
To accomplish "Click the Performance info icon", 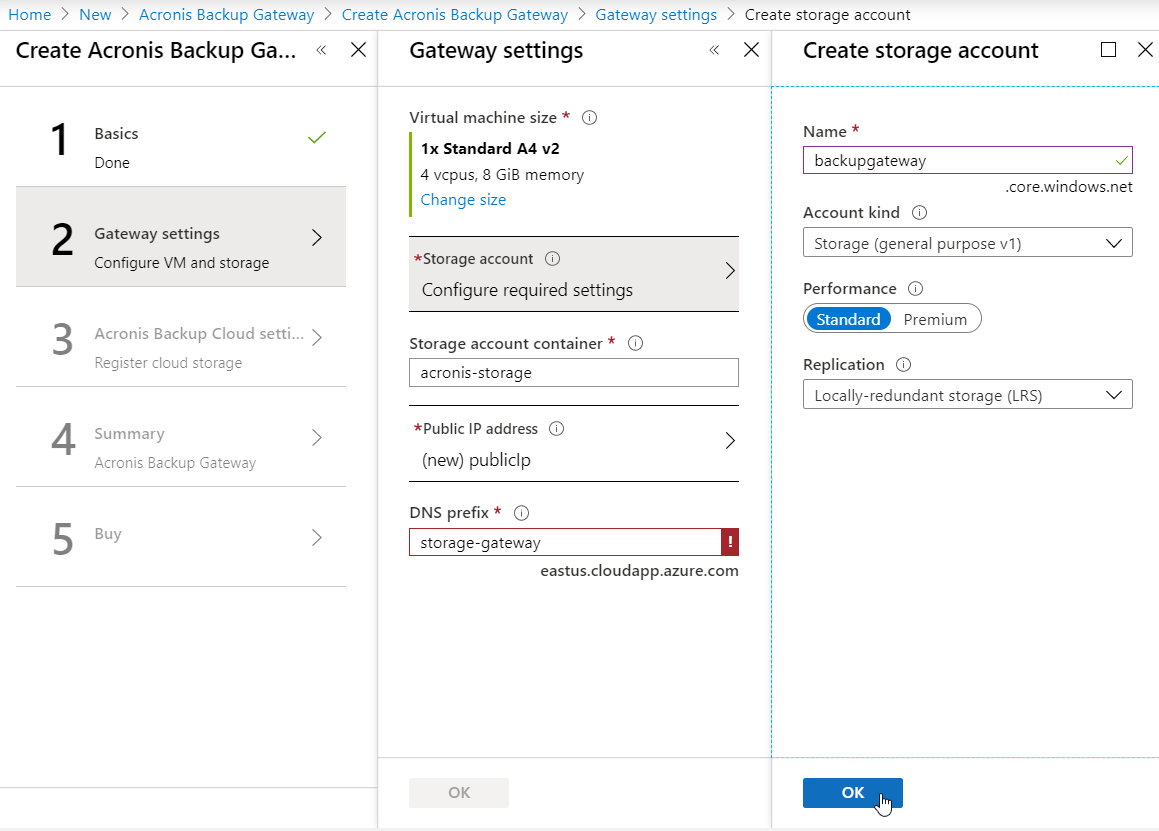I will click(915, 289).
